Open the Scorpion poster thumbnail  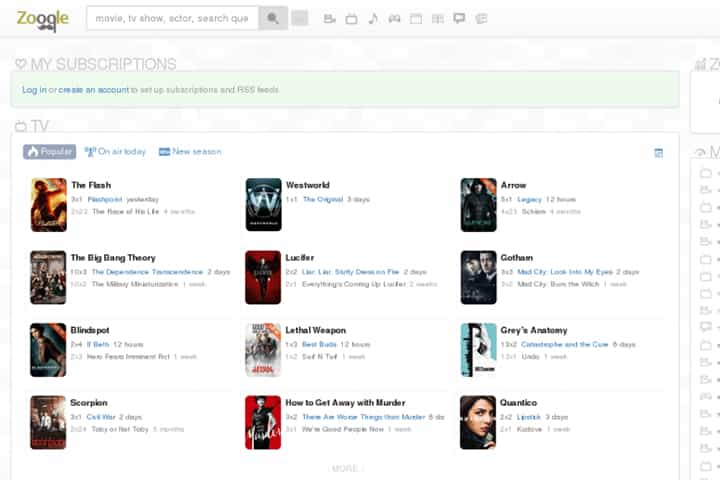48,423
